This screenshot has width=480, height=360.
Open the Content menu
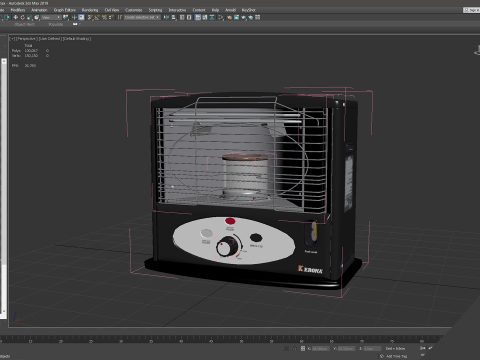coord(199,10)
